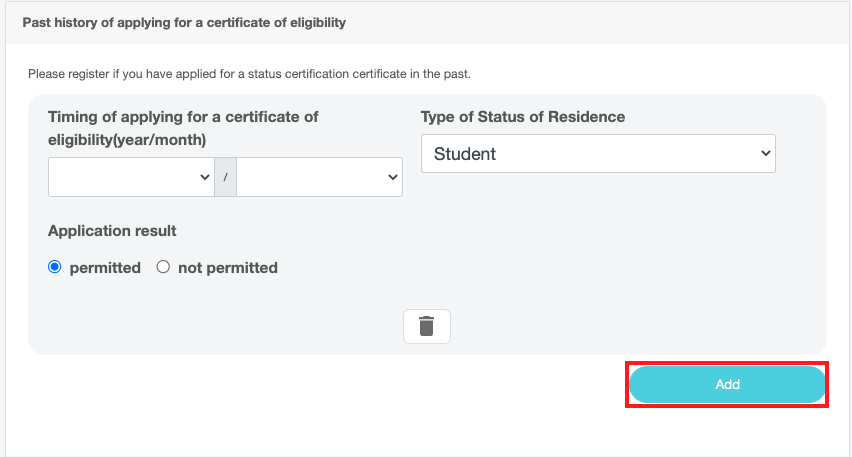Image resolution: width=852 pixels, height=457 pixels.
Task: Click the Add button
Action: [x=727, y=384]
